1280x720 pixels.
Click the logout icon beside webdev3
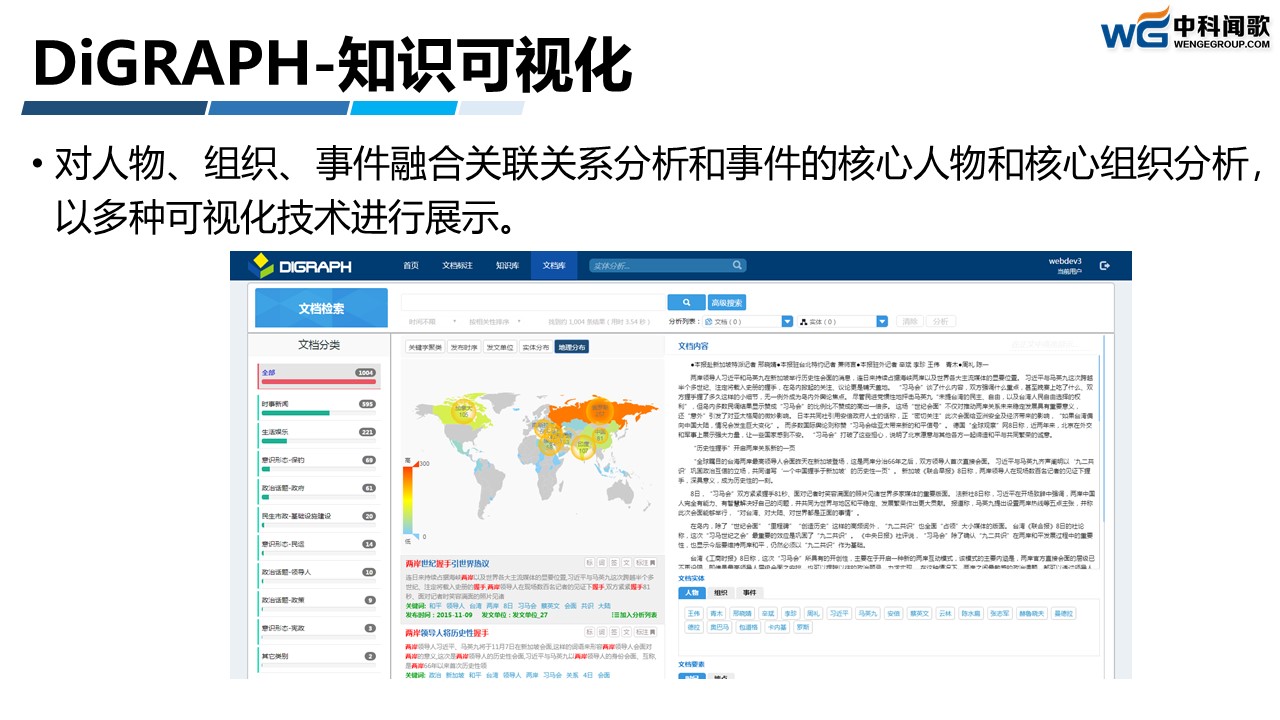(1105, 265)
